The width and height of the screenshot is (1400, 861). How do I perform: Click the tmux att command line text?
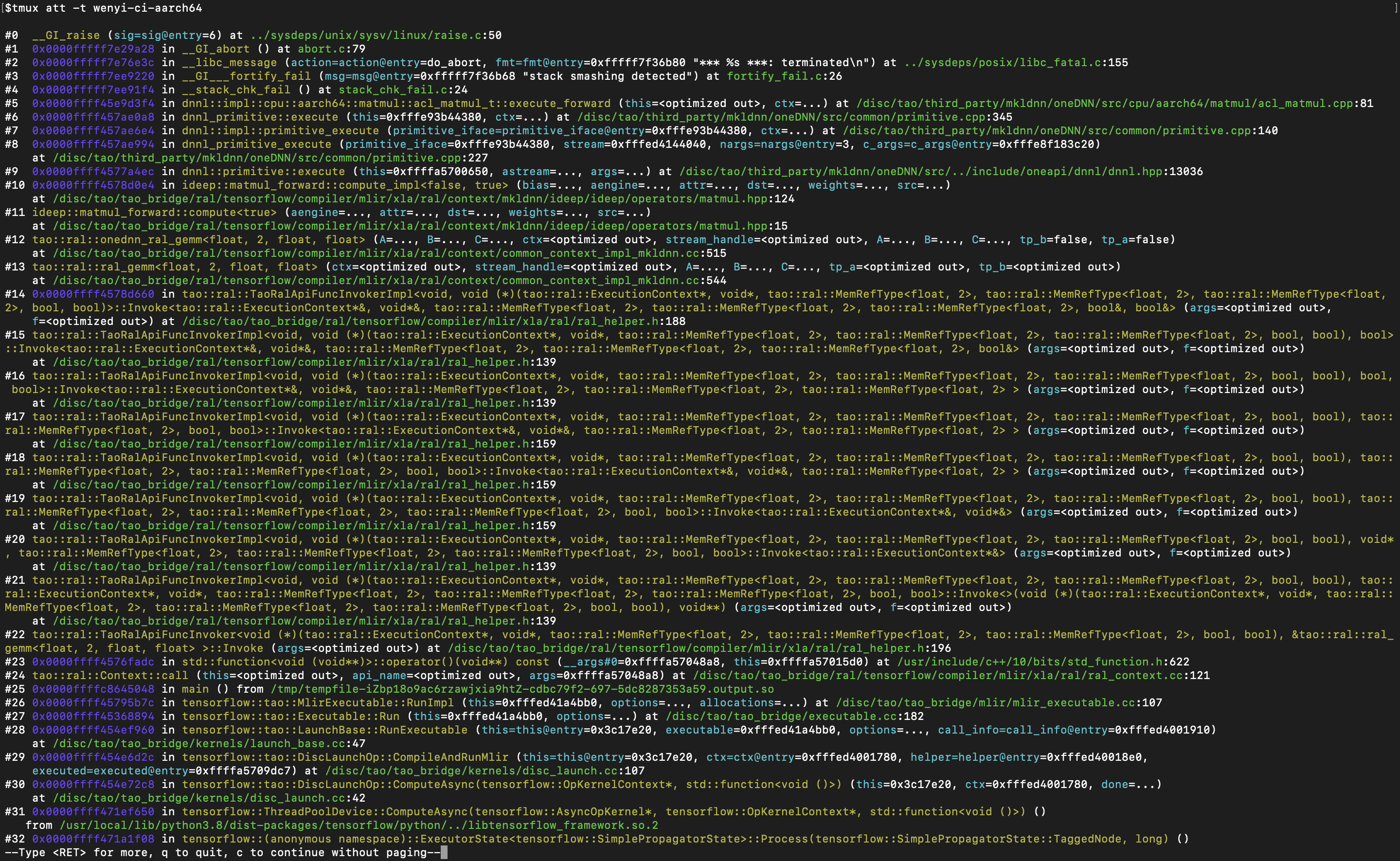[103, 8]
